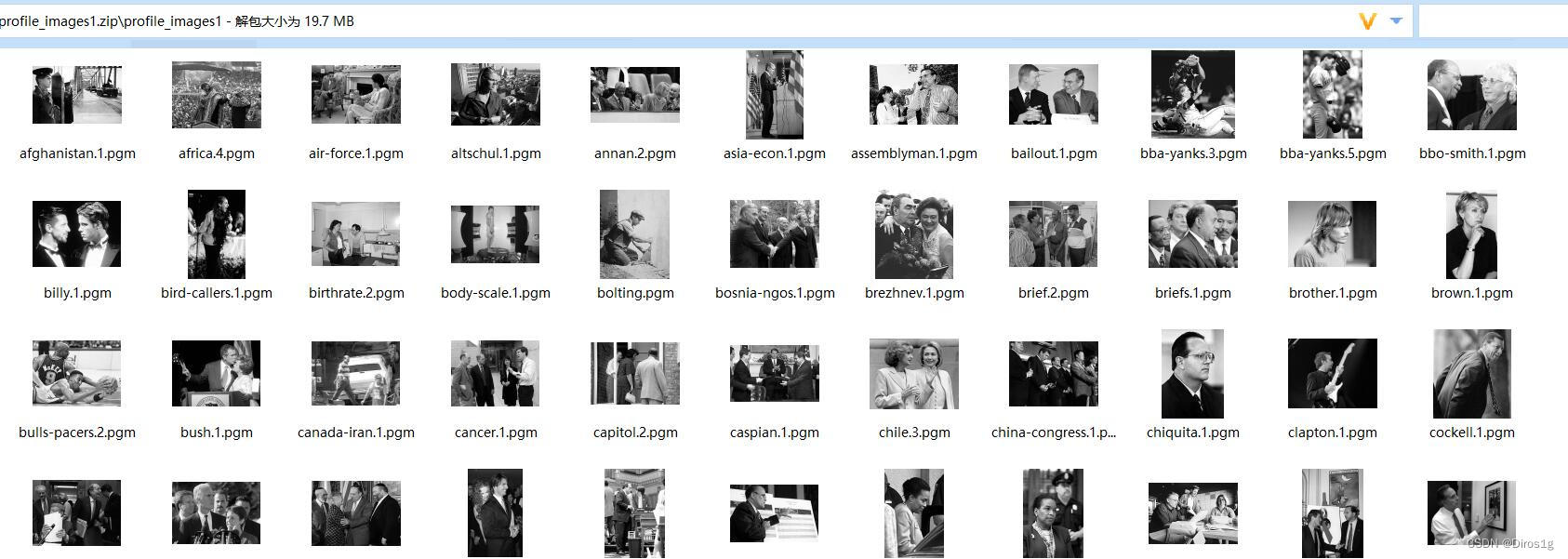The height and width of the screenshot is (559, 1568).
Task: Select bolting.pgm thumbnail
Action: click(635, 234)
